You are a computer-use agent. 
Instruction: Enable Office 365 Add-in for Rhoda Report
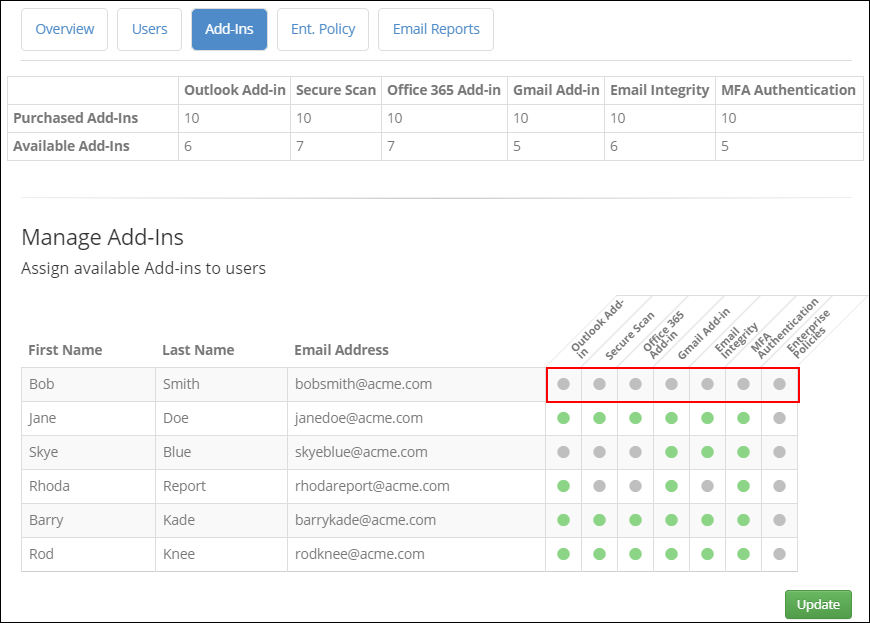(635, 486)
